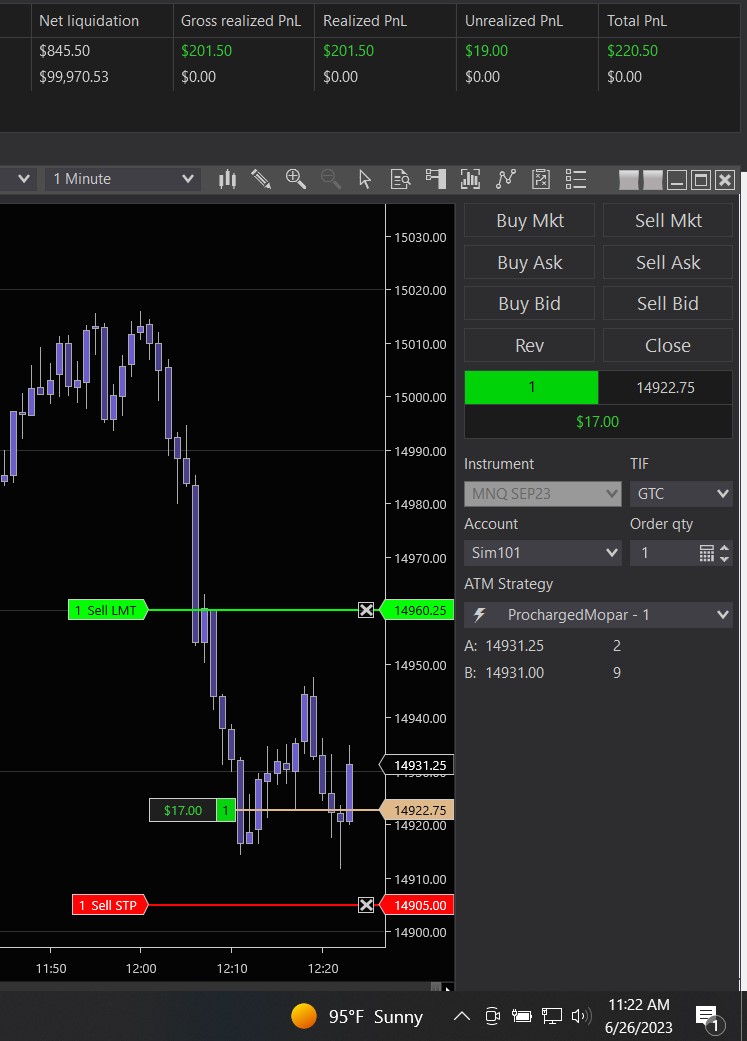Click the Buy Bid button
This screenshot has width=747, height=1041.
529,303
